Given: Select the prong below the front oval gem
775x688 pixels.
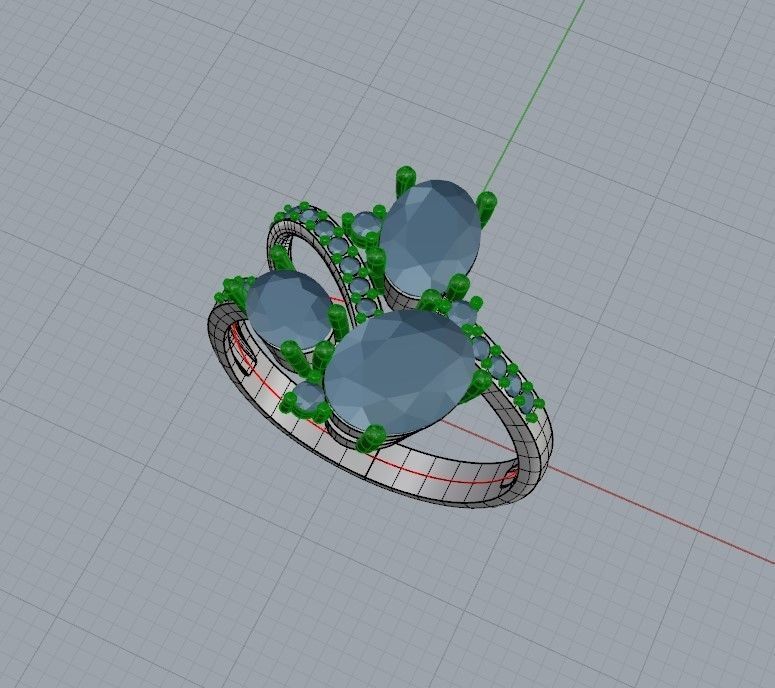Looking at the screenshot, I should [x=372, y=439].
